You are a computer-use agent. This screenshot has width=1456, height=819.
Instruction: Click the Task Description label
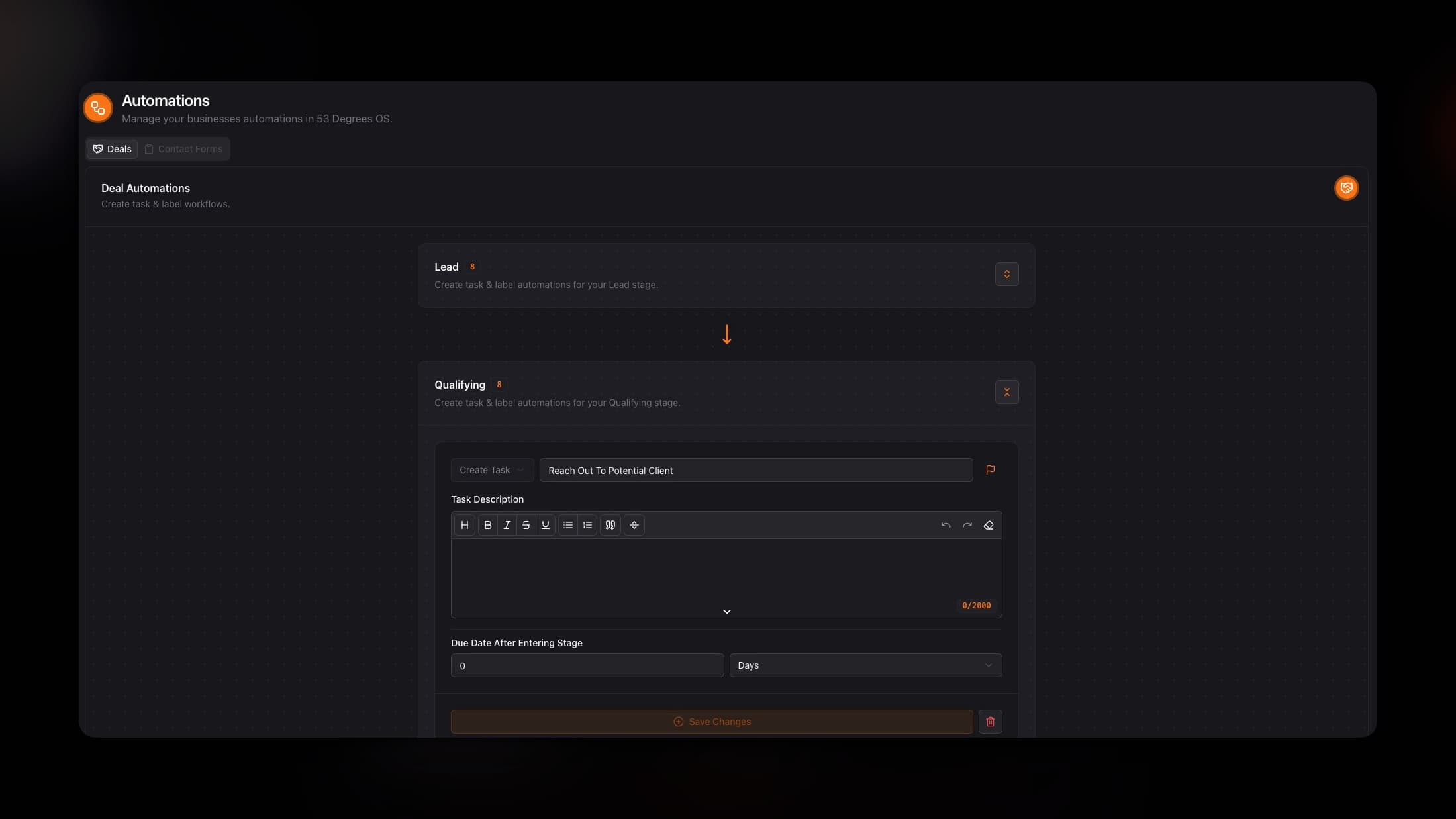pyautogui.click(x=487, y=499)
